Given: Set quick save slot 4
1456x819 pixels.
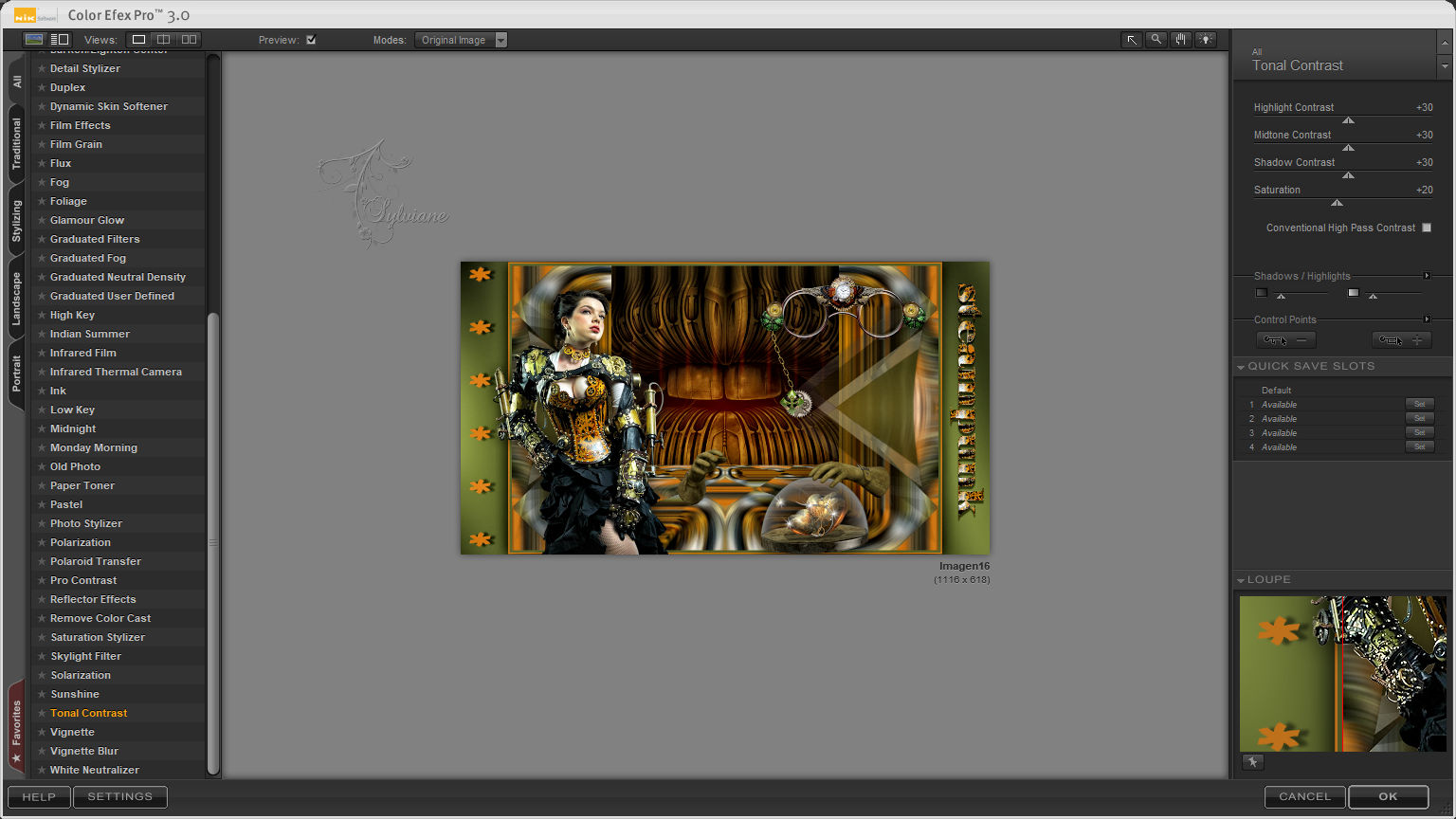Looking at the screenshot, I should (x=1419, y=446).
